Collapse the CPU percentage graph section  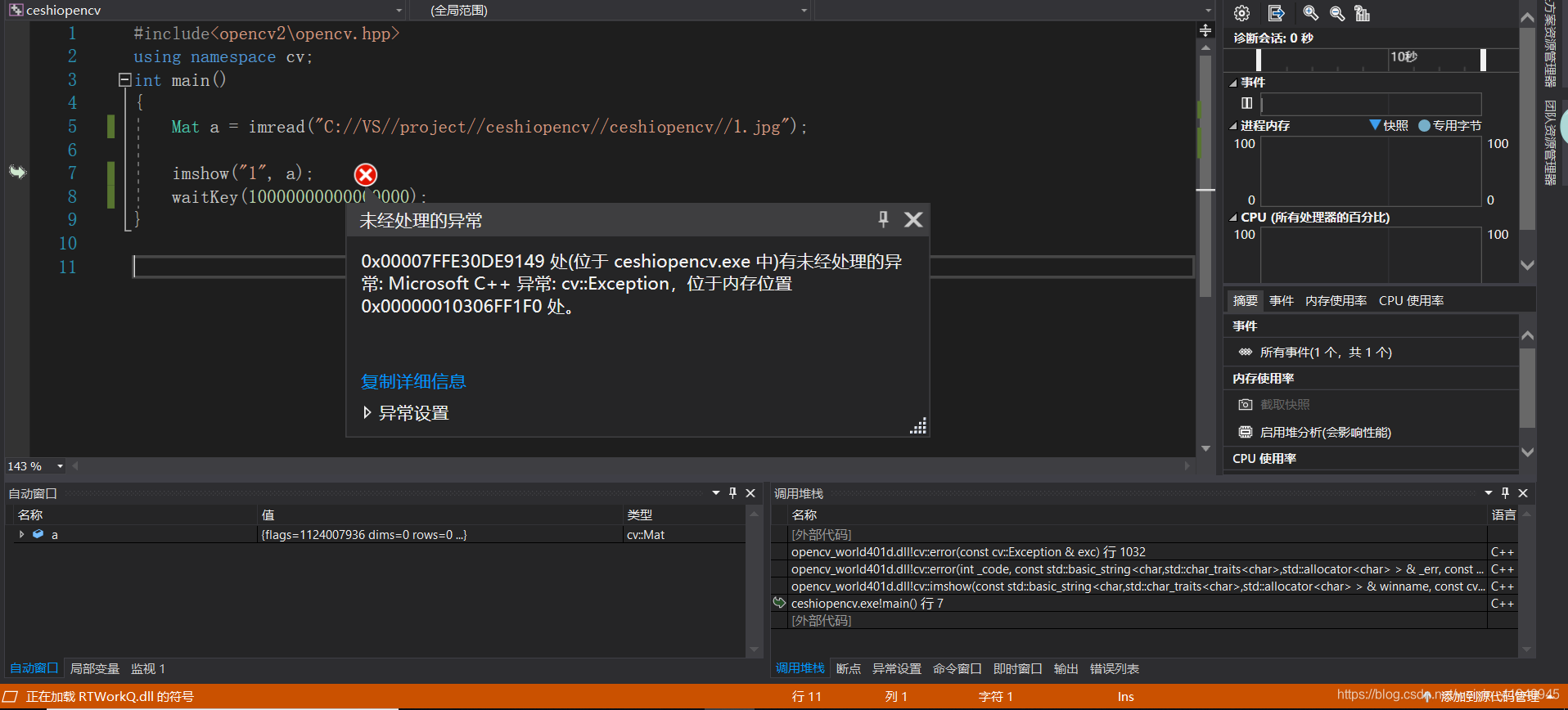[x=1233, y=218]
